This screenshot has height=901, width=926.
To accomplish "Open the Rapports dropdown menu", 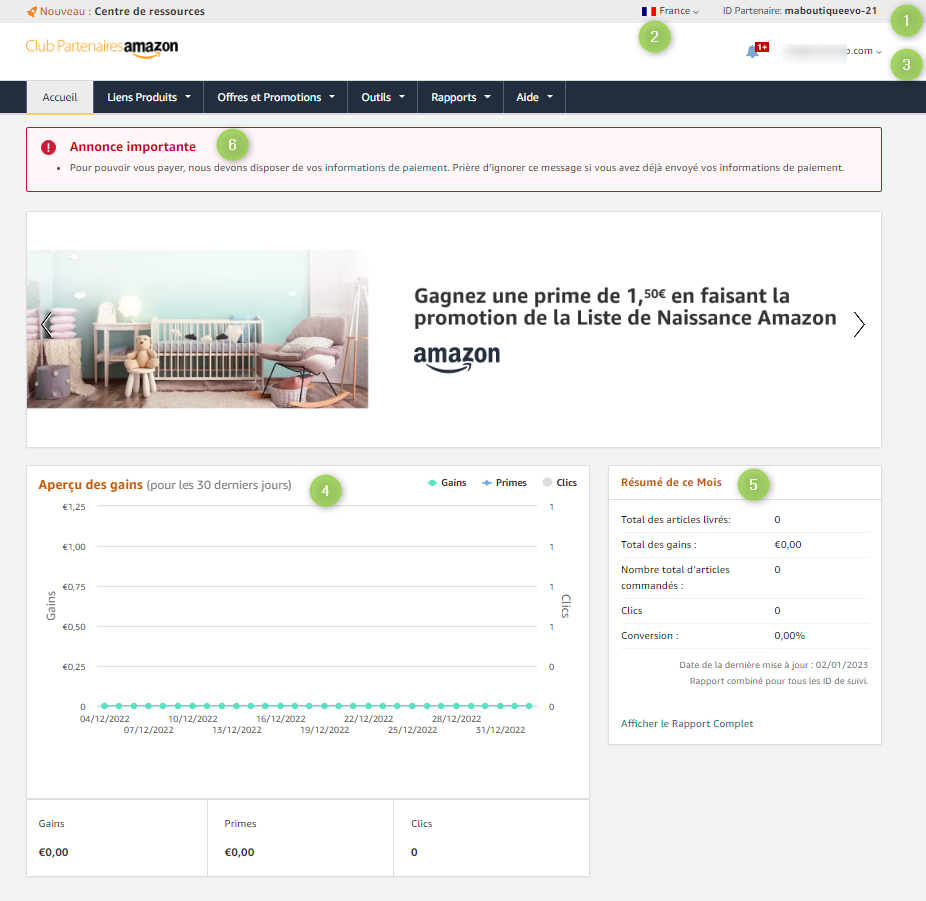I will [460, 97].
